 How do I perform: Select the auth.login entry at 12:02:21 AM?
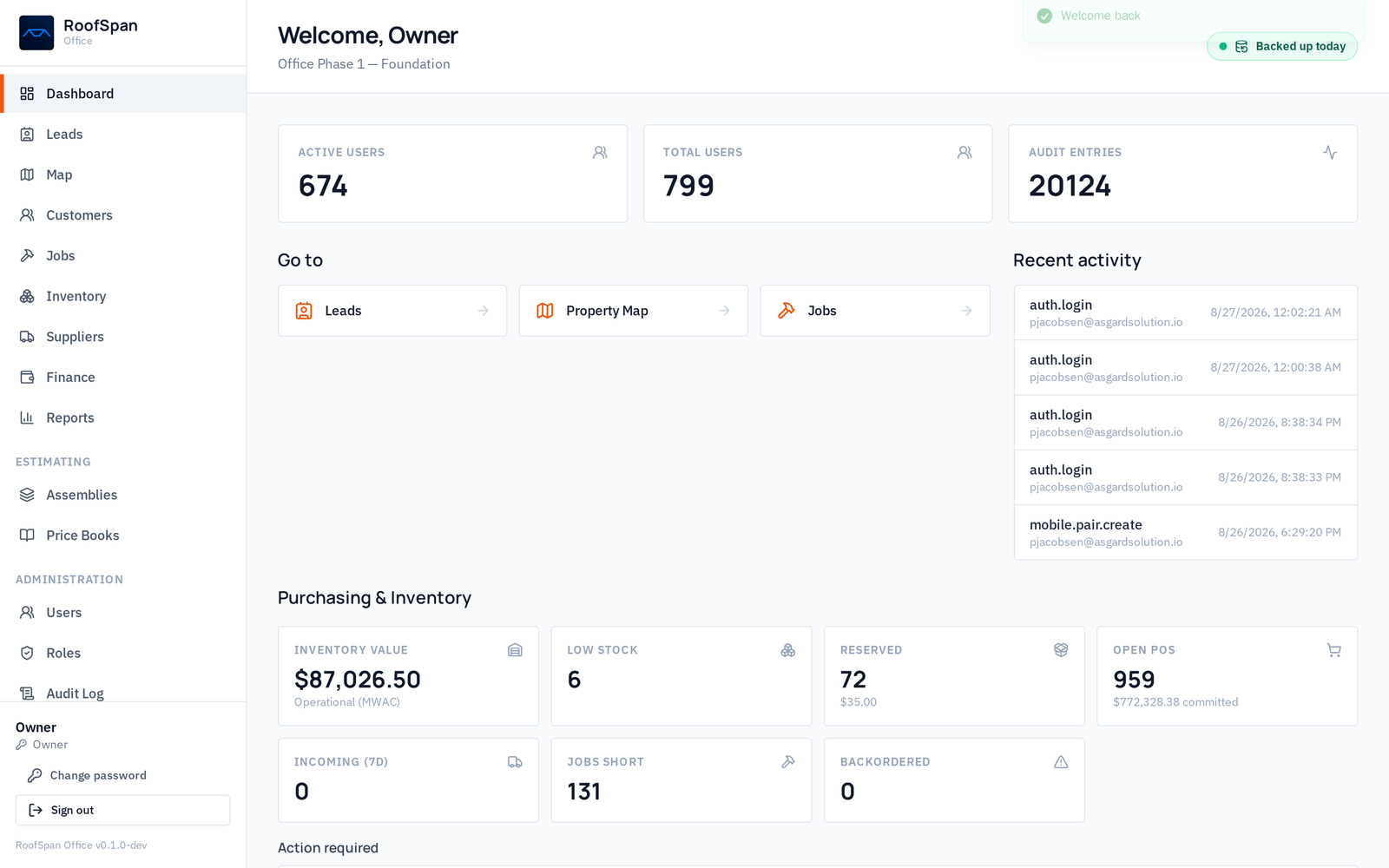[x=1186, y=312]
